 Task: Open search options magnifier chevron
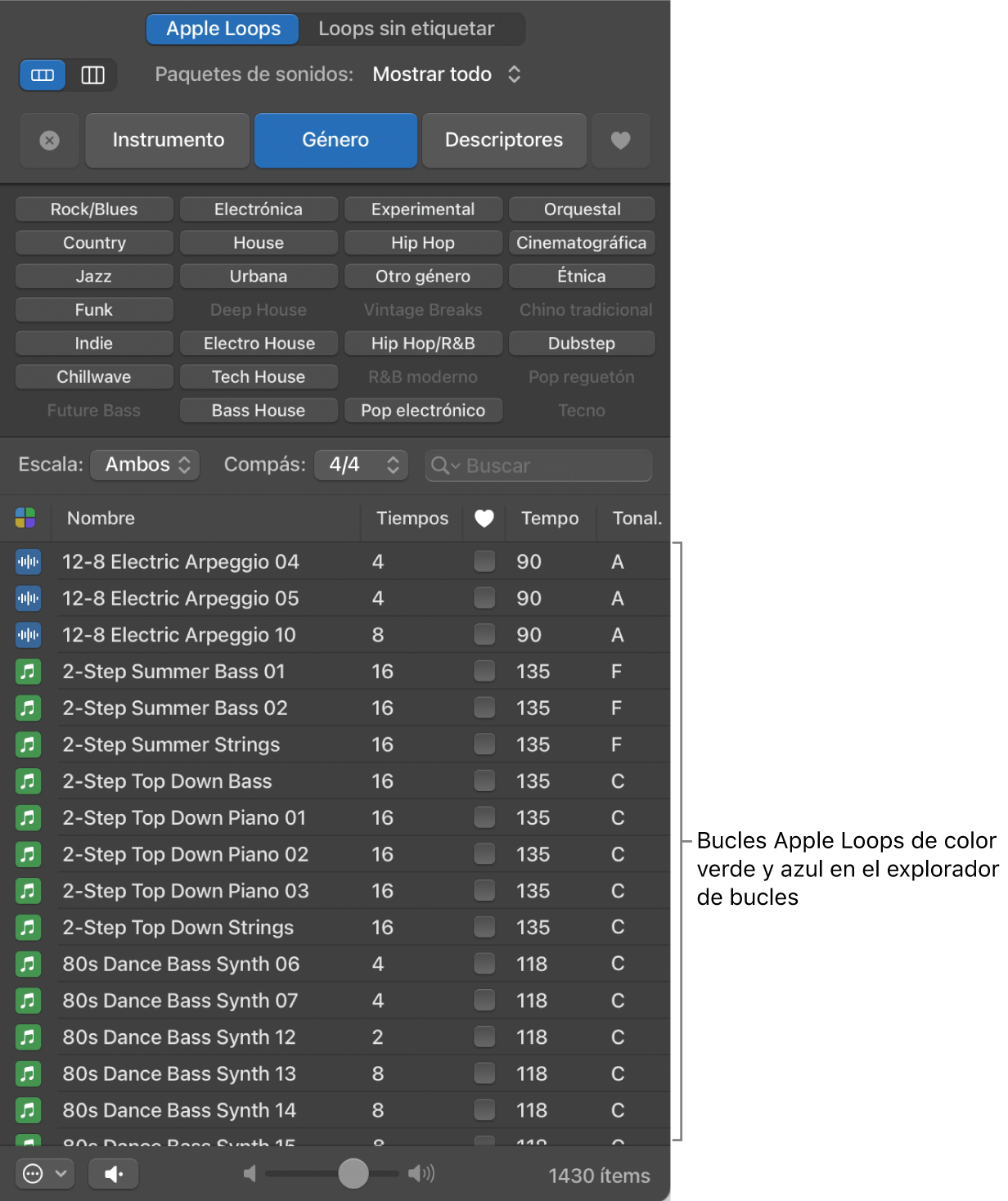tap(446, 466)
